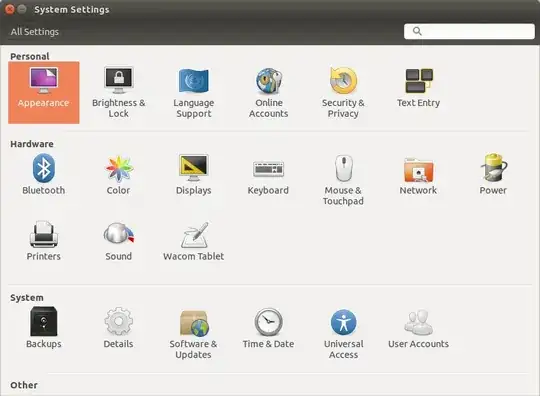Open the Color management panel

[118, 175]
